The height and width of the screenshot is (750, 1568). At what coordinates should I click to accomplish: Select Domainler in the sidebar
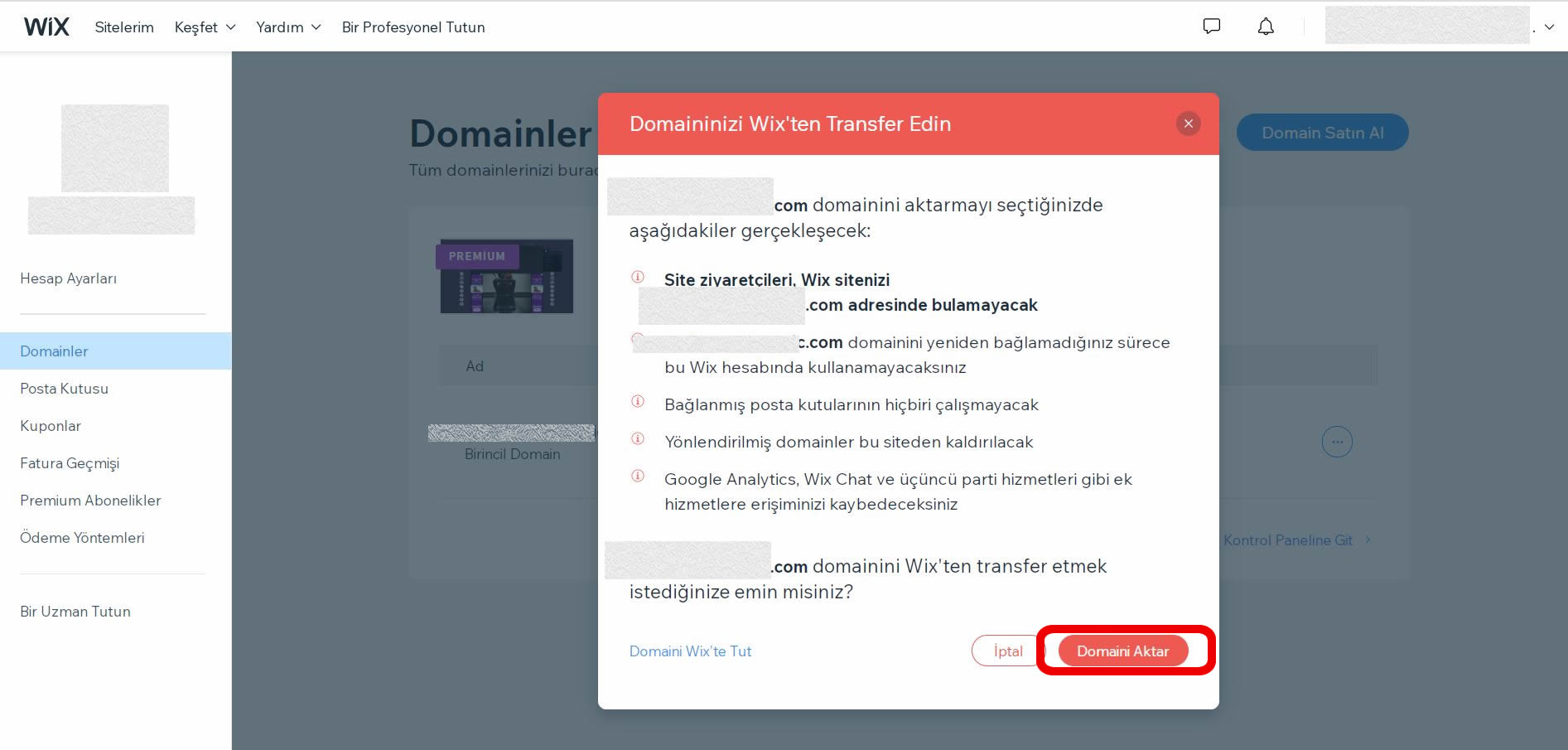[115, 351]
